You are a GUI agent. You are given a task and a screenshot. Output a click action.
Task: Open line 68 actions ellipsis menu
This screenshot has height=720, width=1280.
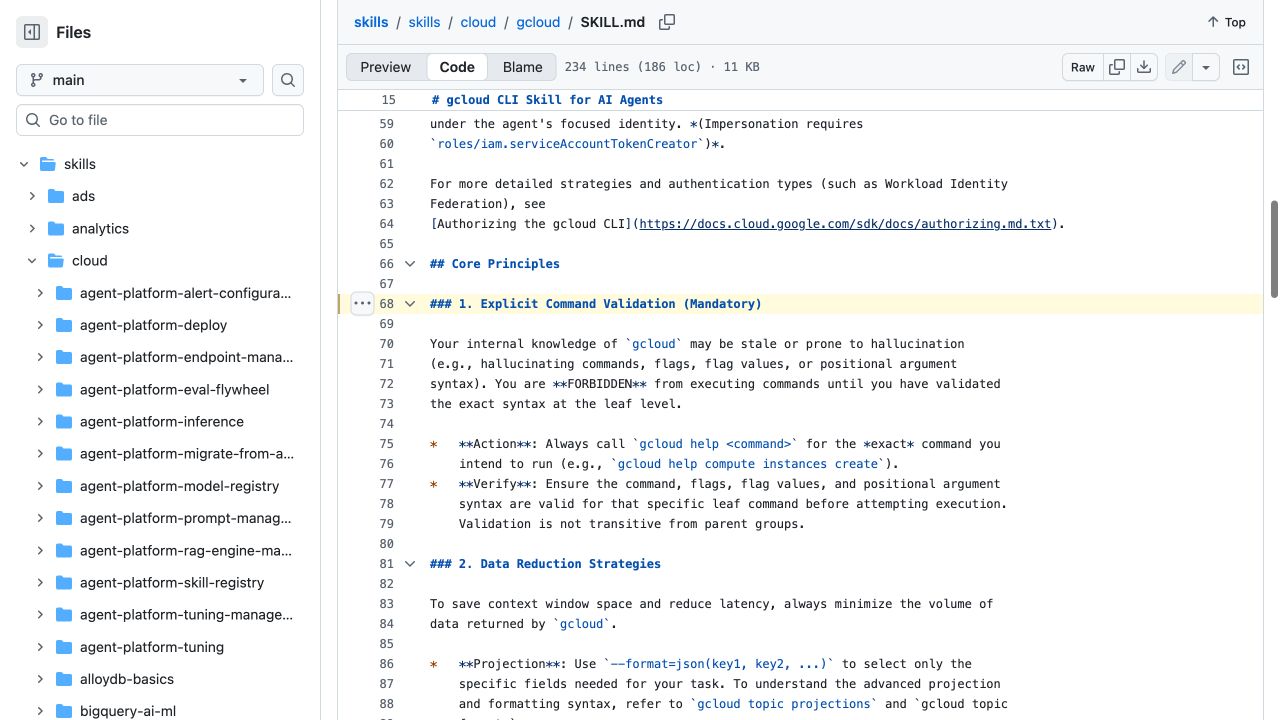(362, 303)
